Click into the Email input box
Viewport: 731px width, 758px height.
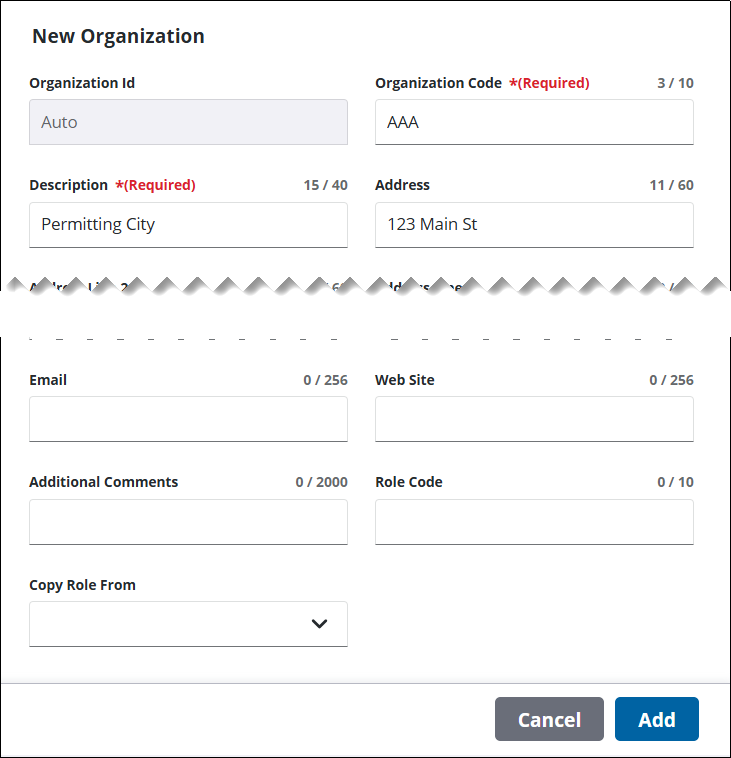point(188,419)
